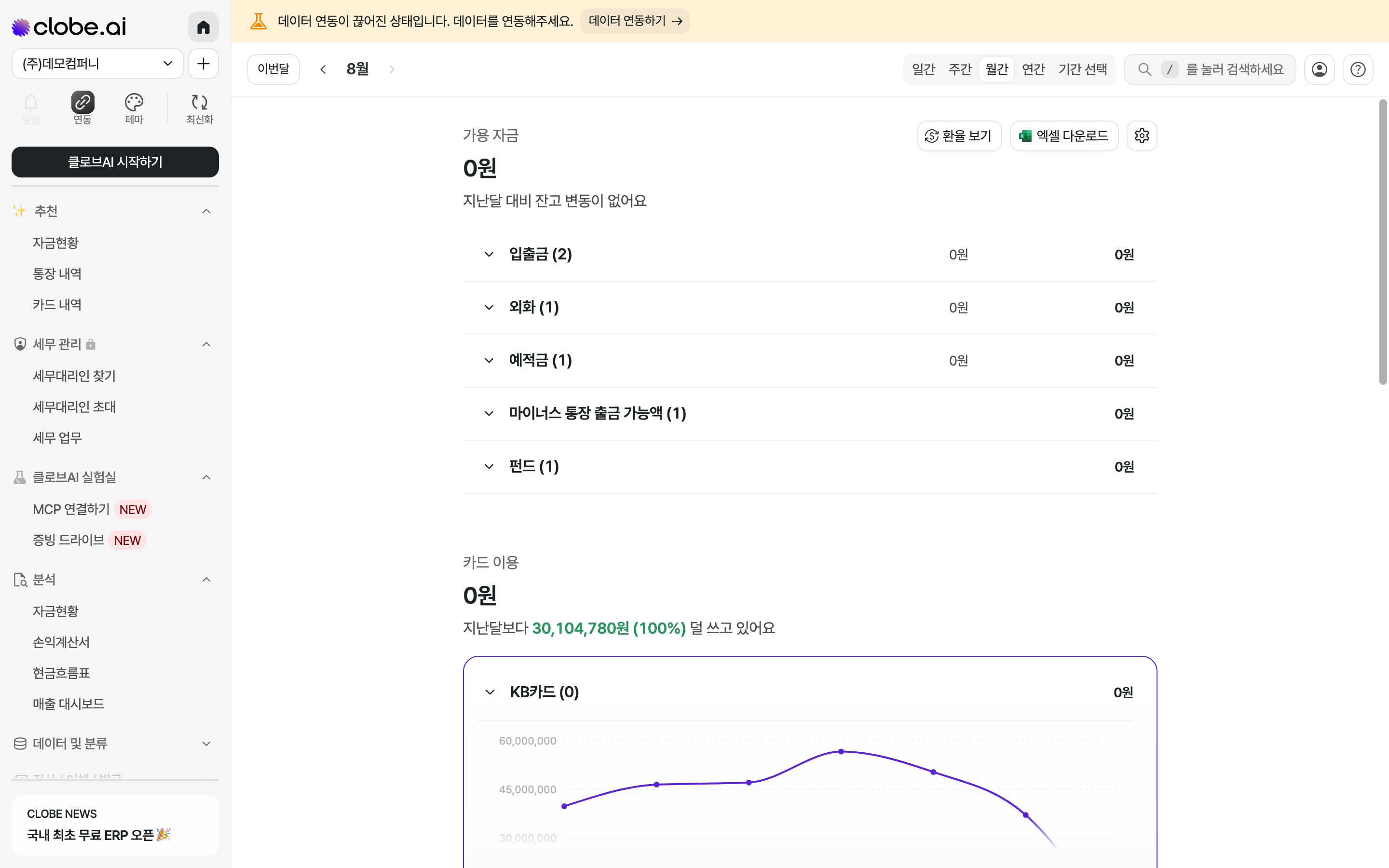Expand the 입출금 (2) row
Screen dimensions: 1389x868
pyautogui.click(x=810, y=254)
